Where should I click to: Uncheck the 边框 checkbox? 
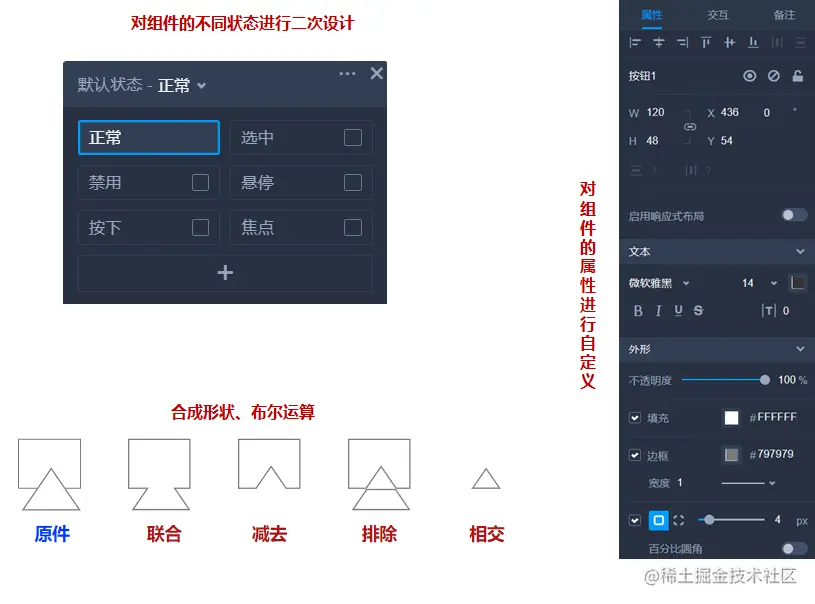pos(635,455)
